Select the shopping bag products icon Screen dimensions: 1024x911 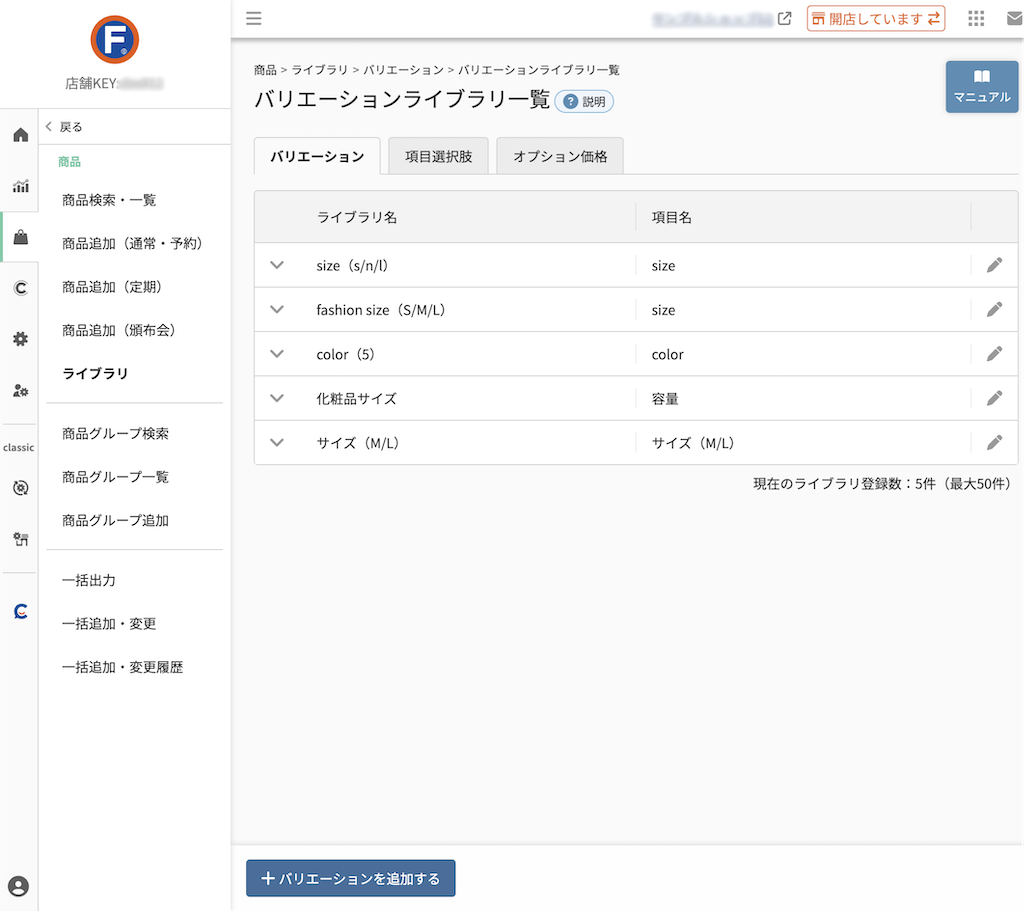[x=21, y=237]
